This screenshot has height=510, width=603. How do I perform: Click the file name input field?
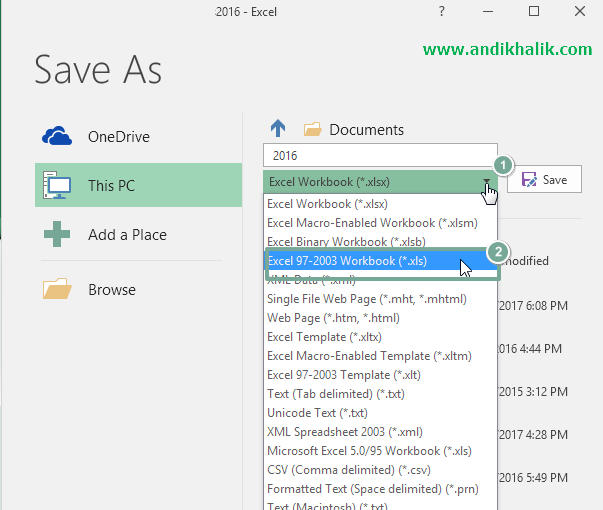coord(380,155)
